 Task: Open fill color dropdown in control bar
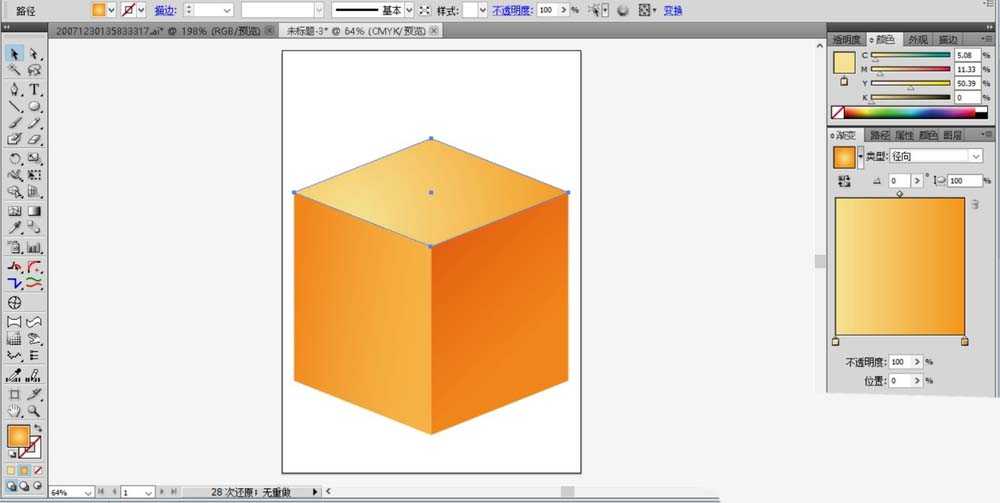[x=112, y=10]
